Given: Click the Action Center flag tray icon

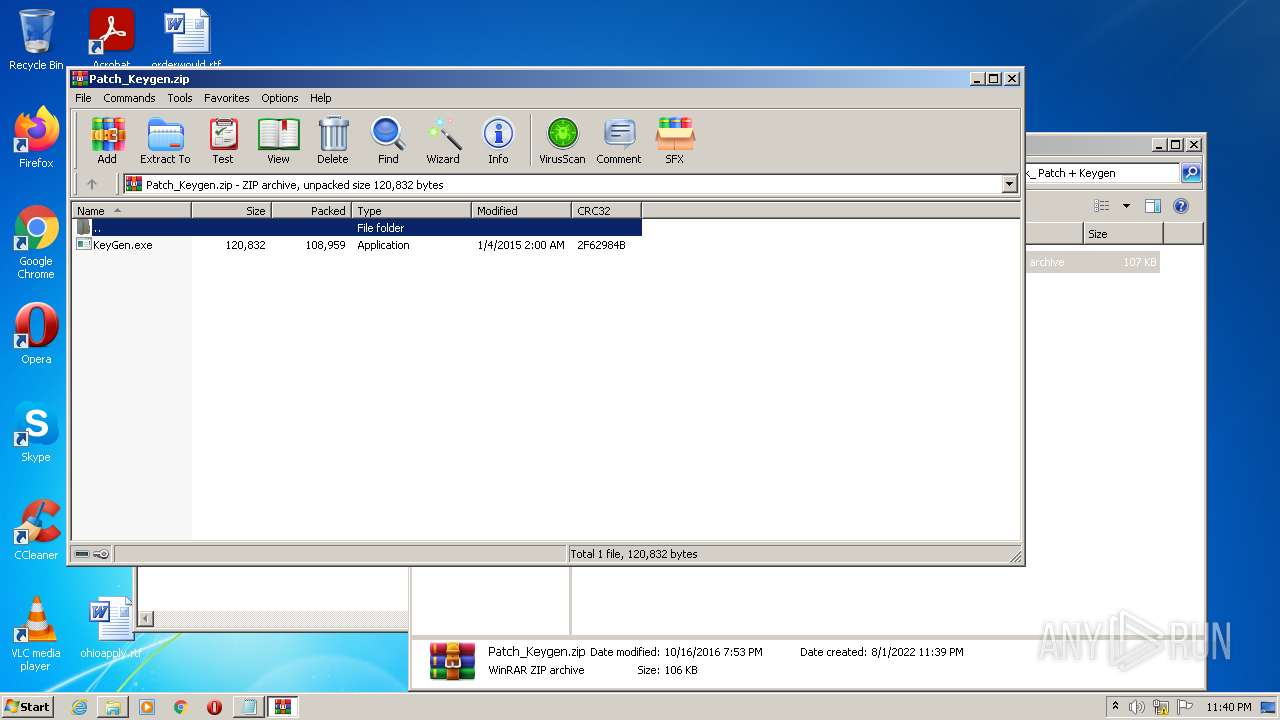Looking at the screenshot, I should [x=1184, y=707].
